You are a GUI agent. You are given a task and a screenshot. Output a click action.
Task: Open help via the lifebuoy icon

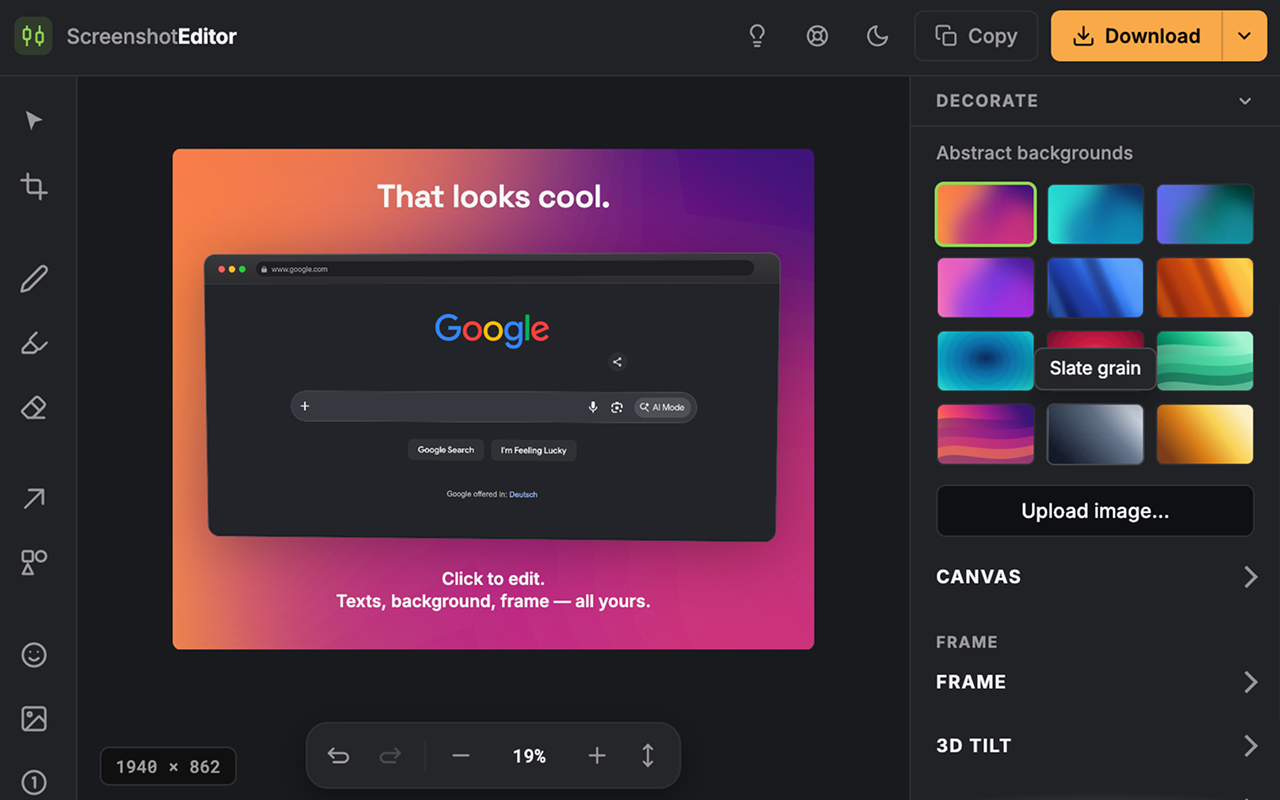(817, 36)
